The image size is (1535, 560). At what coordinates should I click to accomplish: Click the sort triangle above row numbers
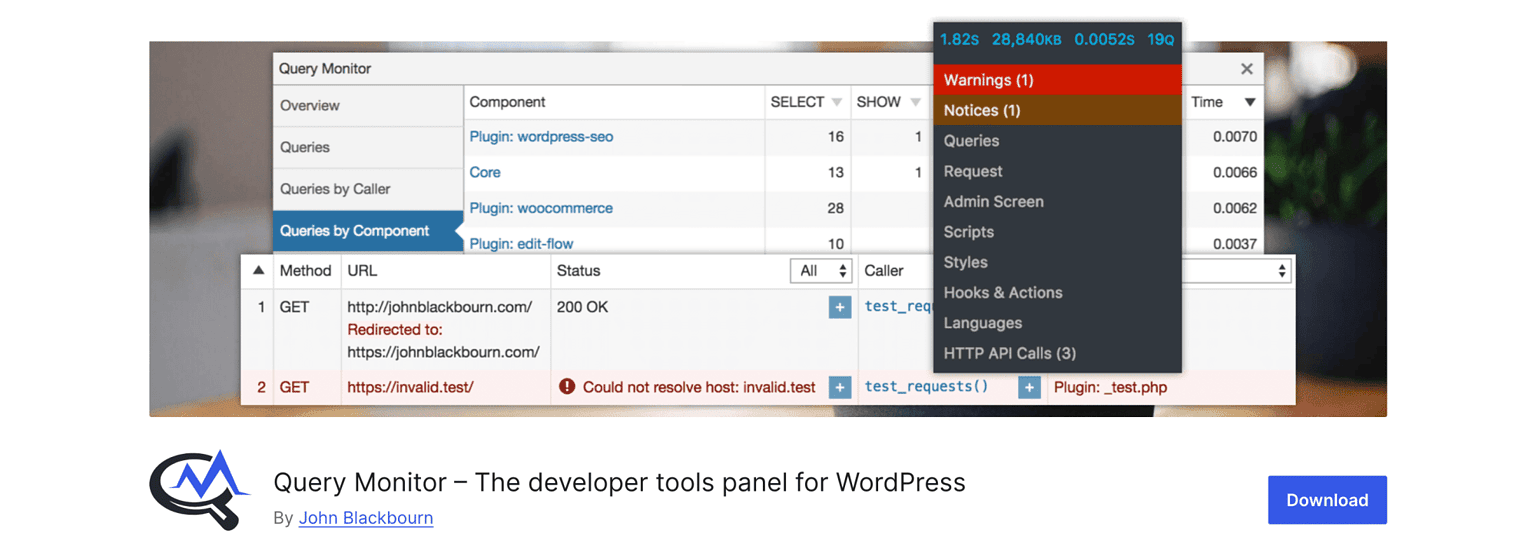258,270
